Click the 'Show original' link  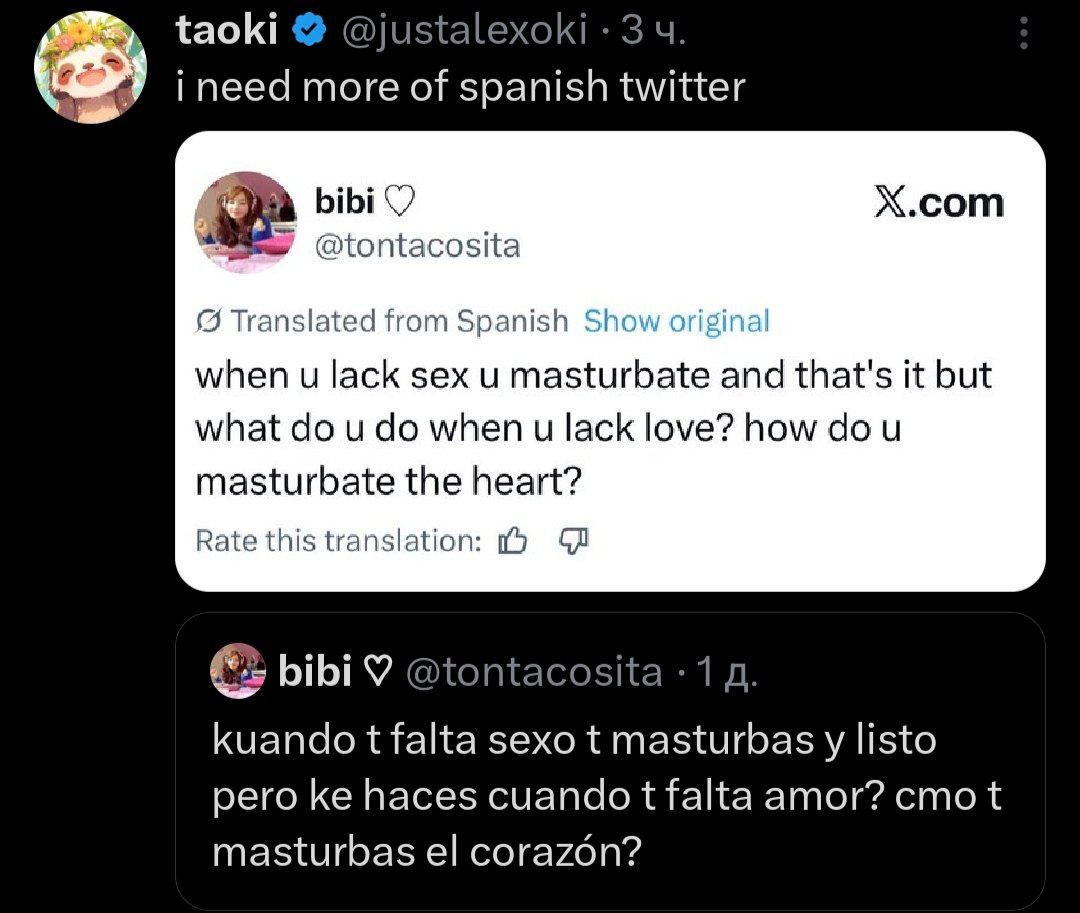point(676,322)
